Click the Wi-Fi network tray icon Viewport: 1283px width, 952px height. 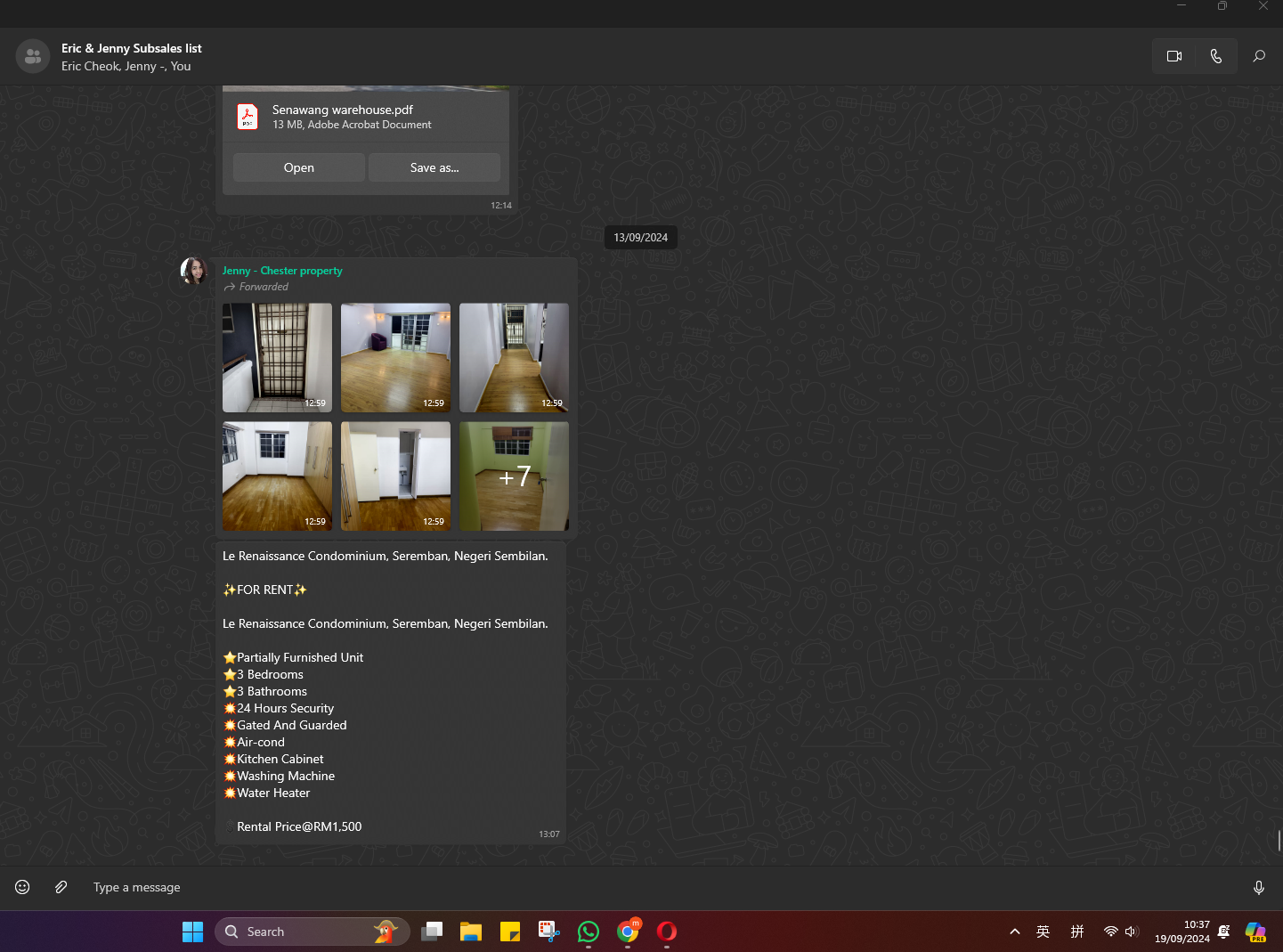coord(1110,932)
